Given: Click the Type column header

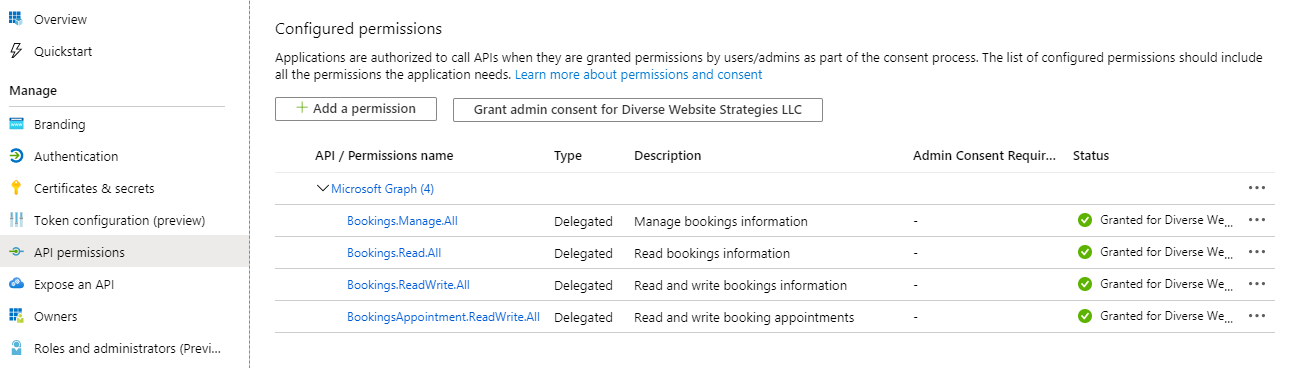Looking at the screenshot, I should click(x=568, y=156).
